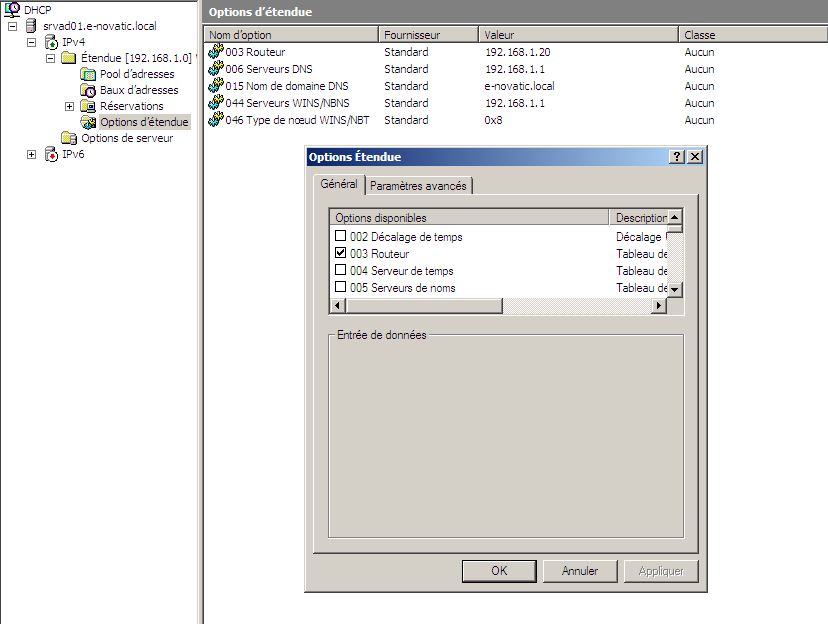The image size is (828, 624).
Task: Collapse the Étendue [192.168.1.0] node
Action: click(x=51, y=58)
